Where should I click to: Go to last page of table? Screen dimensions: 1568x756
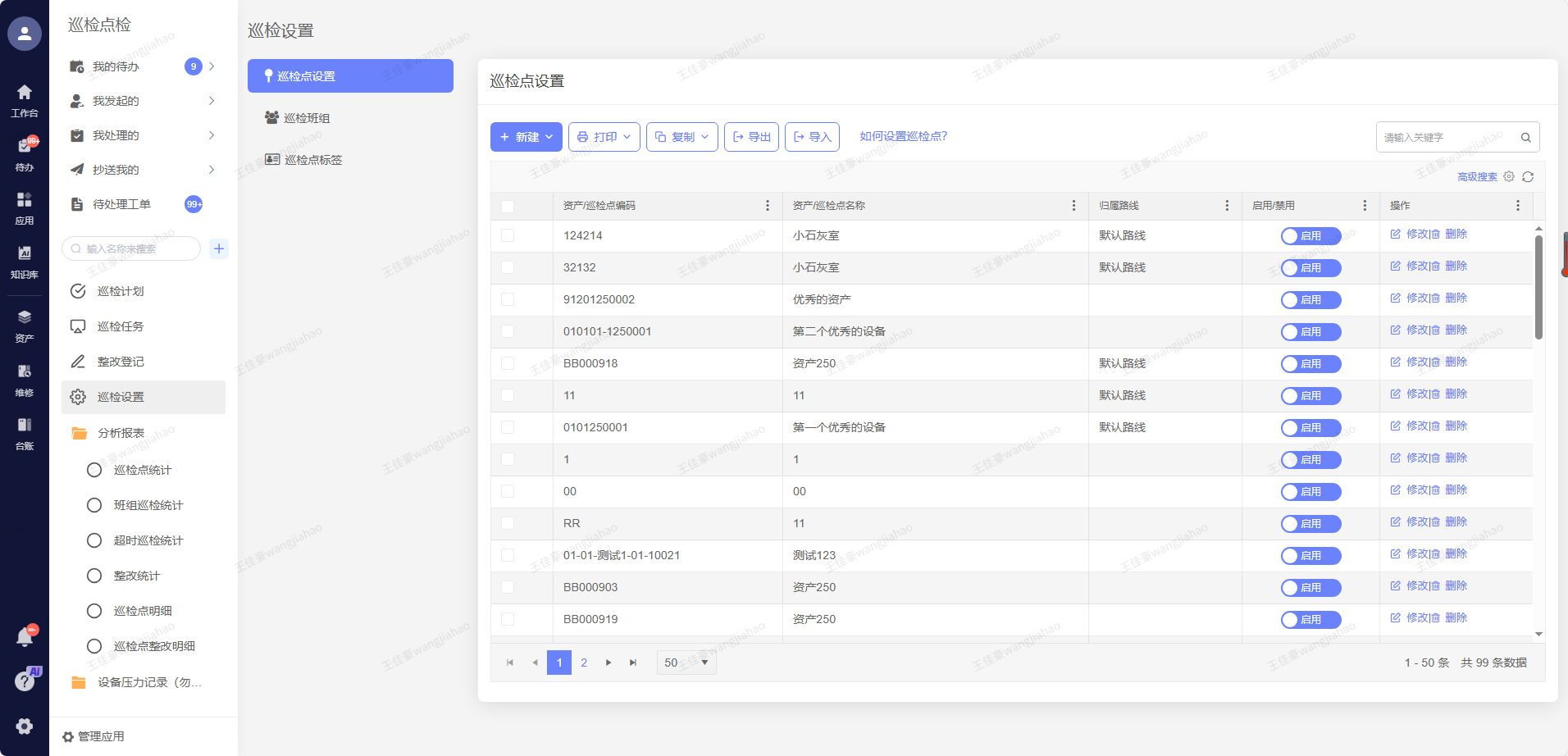[x=633, y=663]
